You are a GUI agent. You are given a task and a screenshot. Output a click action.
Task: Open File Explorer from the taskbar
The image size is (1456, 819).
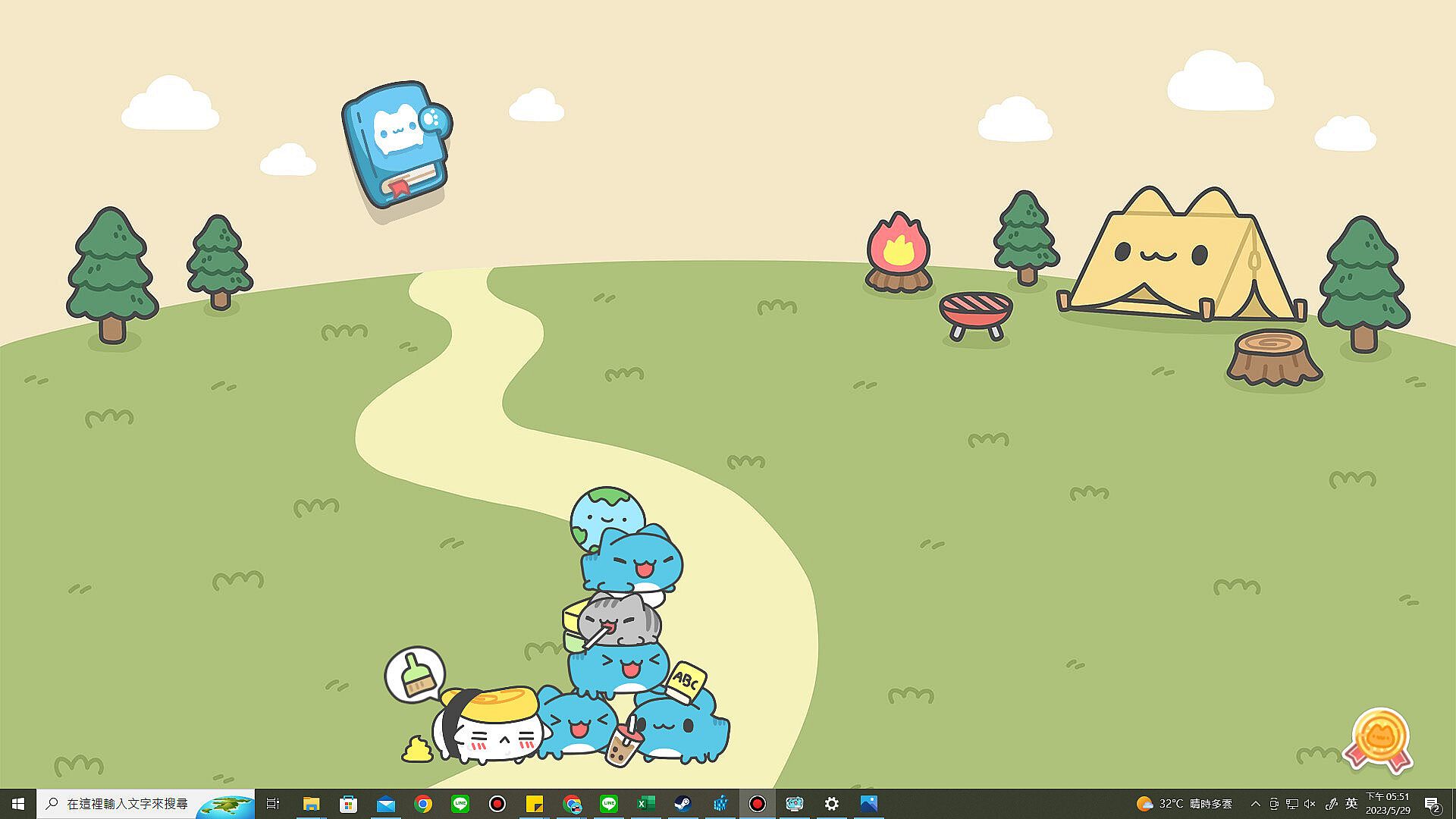[312, 804]
